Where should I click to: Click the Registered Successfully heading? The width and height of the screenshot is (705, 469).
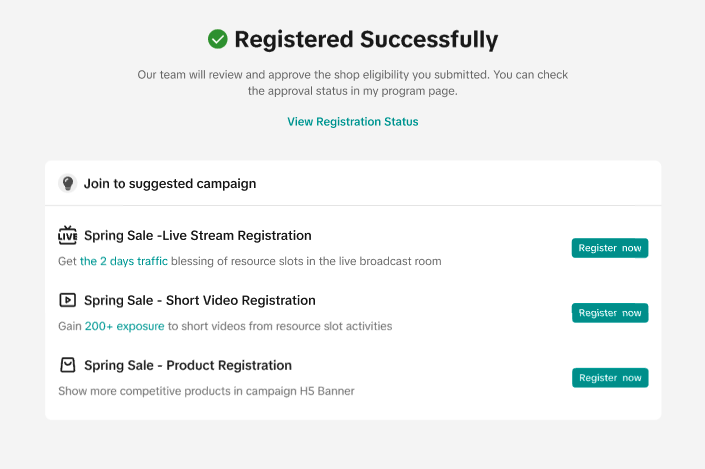point(365,40)
